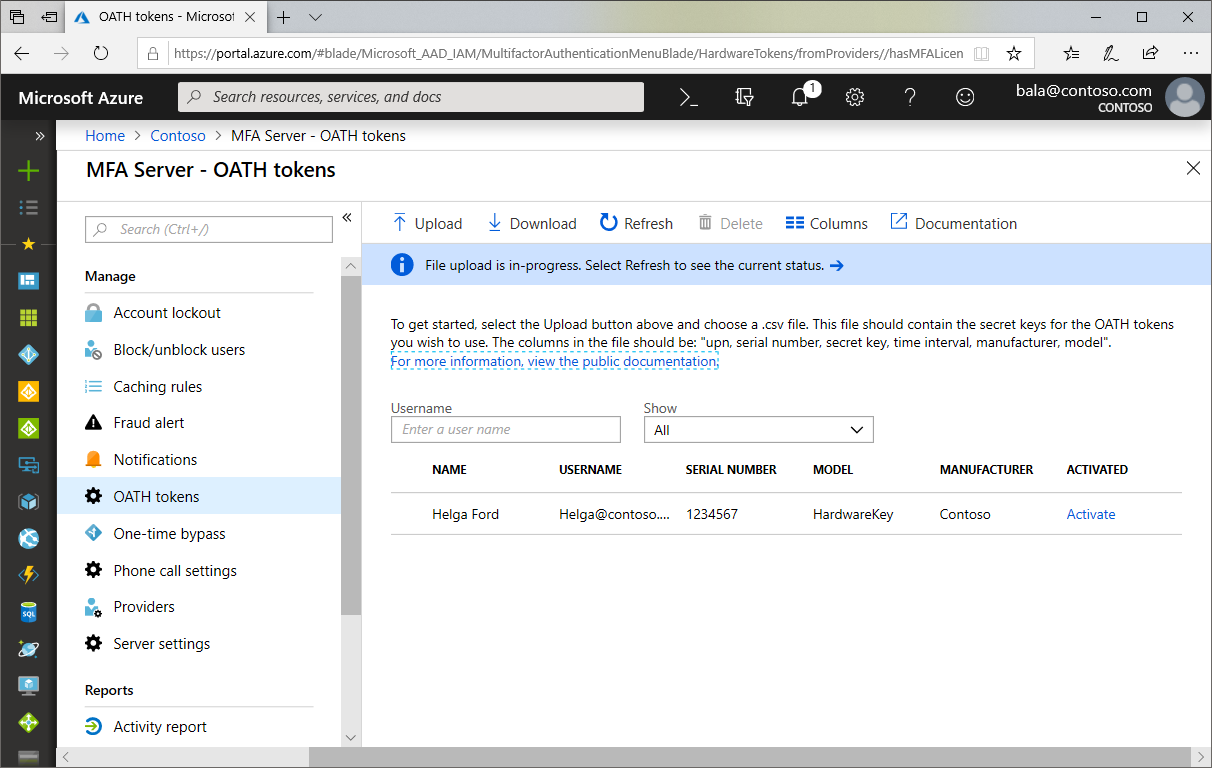
Task: Open the Columns chooser
Action: tap(826, 223)
